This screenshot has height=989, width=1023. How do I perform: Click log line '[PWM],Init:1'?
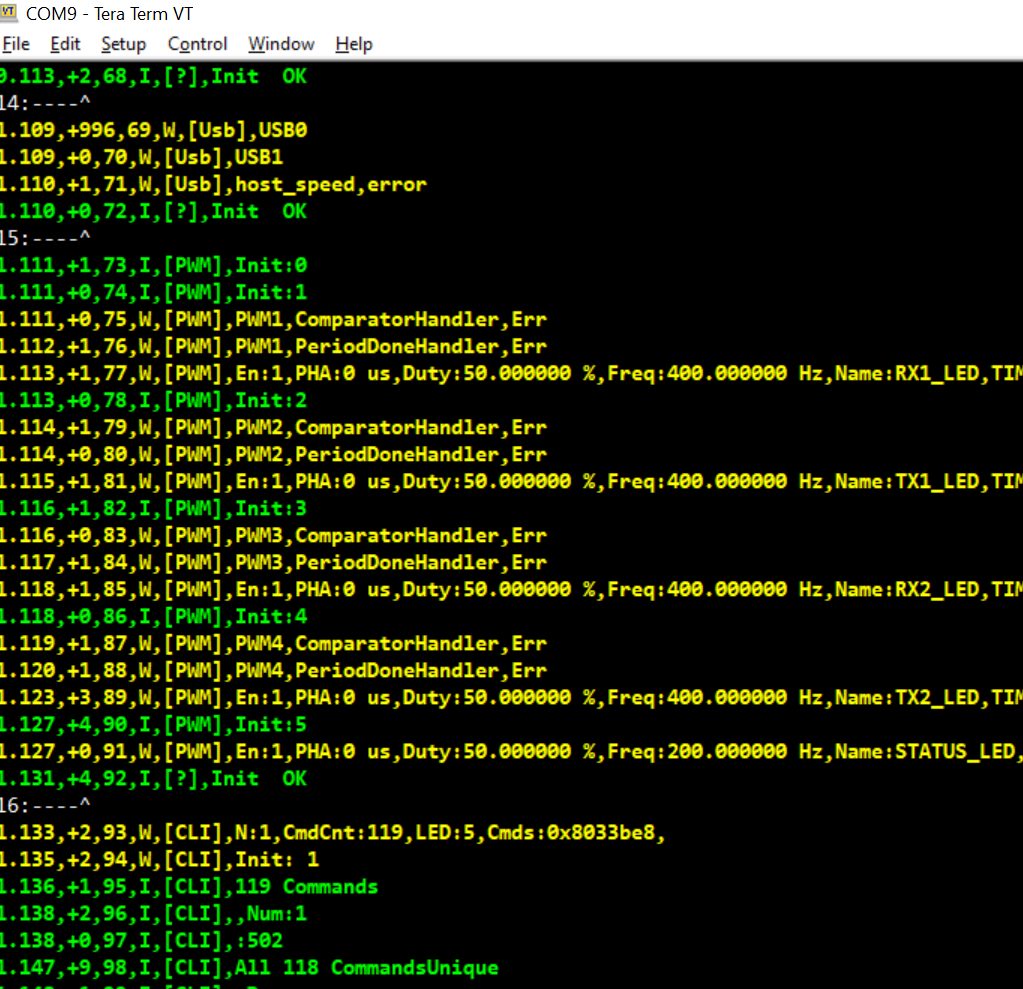[153, 292]
